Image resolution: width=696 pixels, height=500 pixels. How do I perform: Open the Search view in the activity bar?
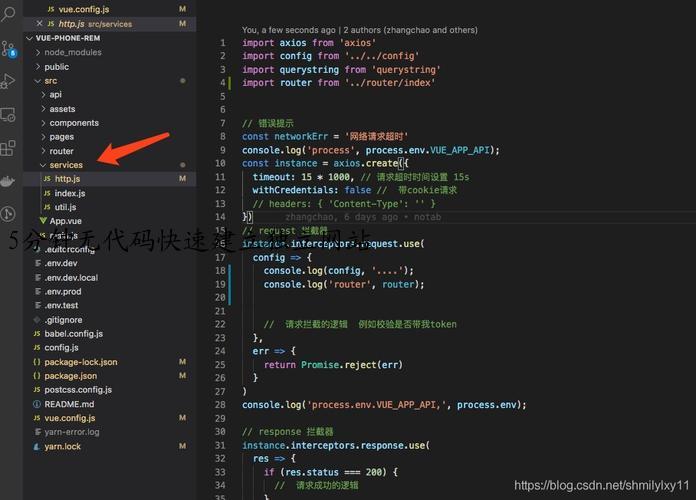coord(8,13)
